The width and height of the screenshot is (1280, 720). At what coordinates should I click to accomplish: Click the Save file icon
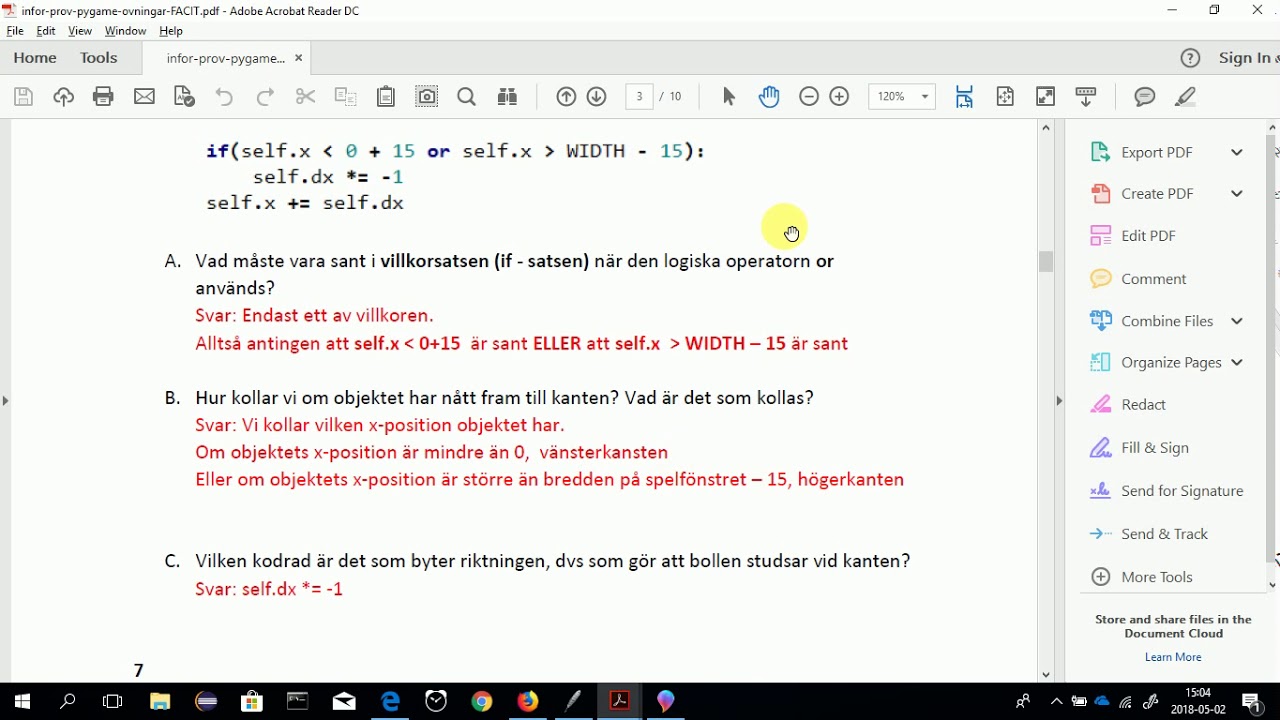click(24, 97)
